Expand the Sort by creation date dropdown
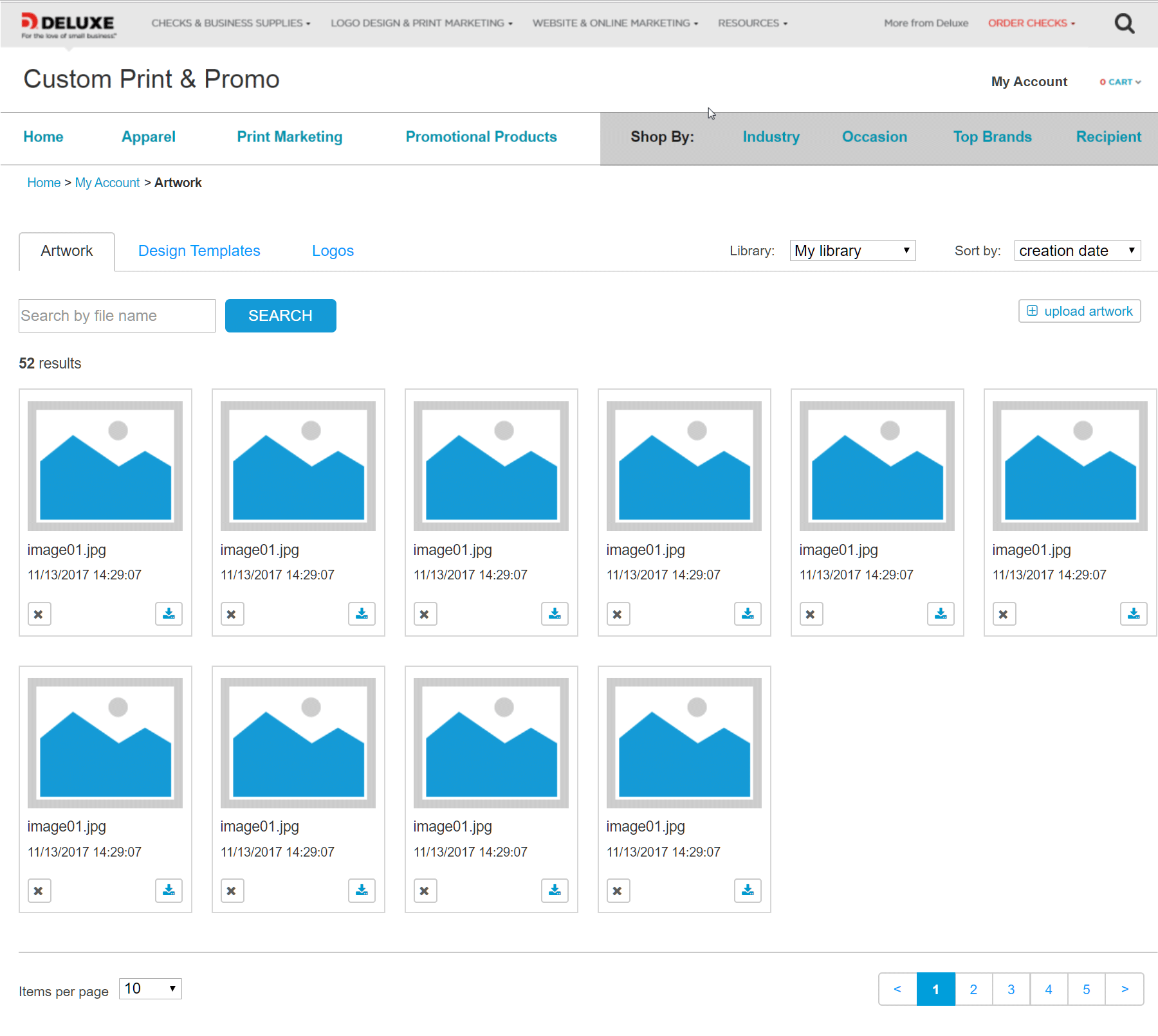 (x=1077, y=251)
